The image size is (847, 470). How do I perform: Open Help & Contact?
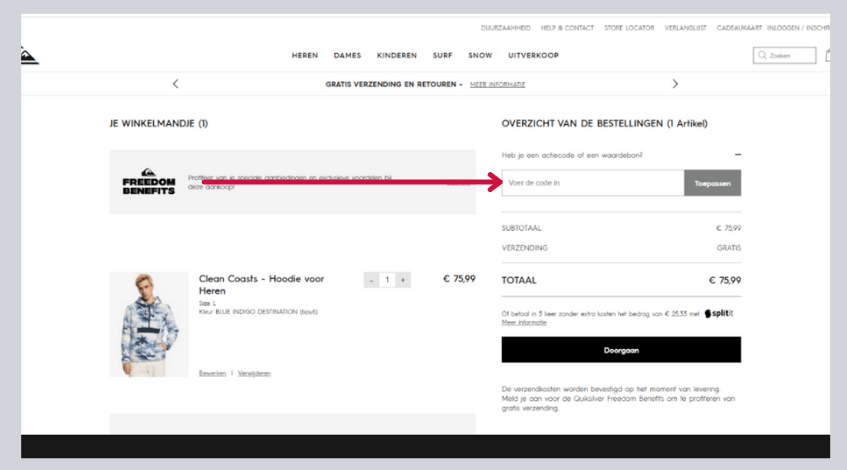click(567, 28)
